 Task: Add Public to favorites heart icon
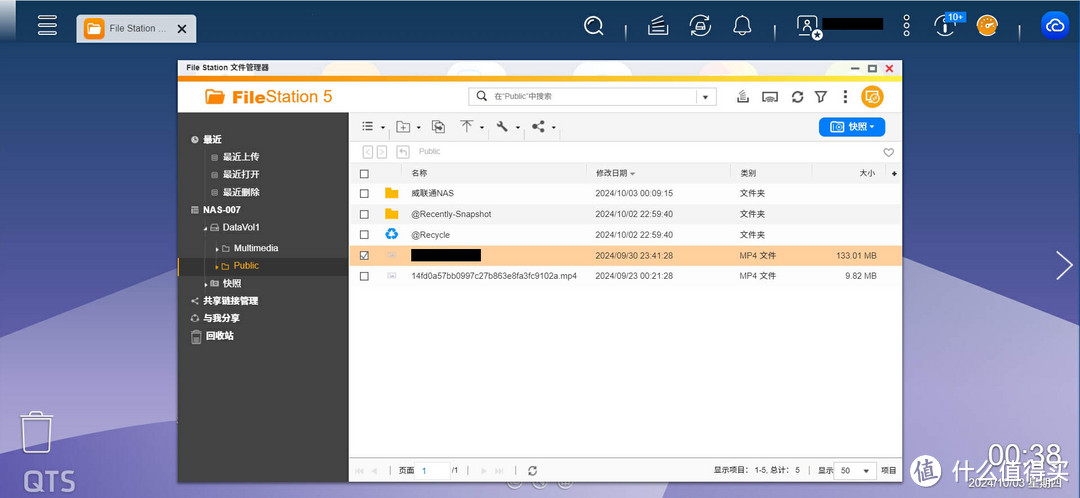coord(889,152)
